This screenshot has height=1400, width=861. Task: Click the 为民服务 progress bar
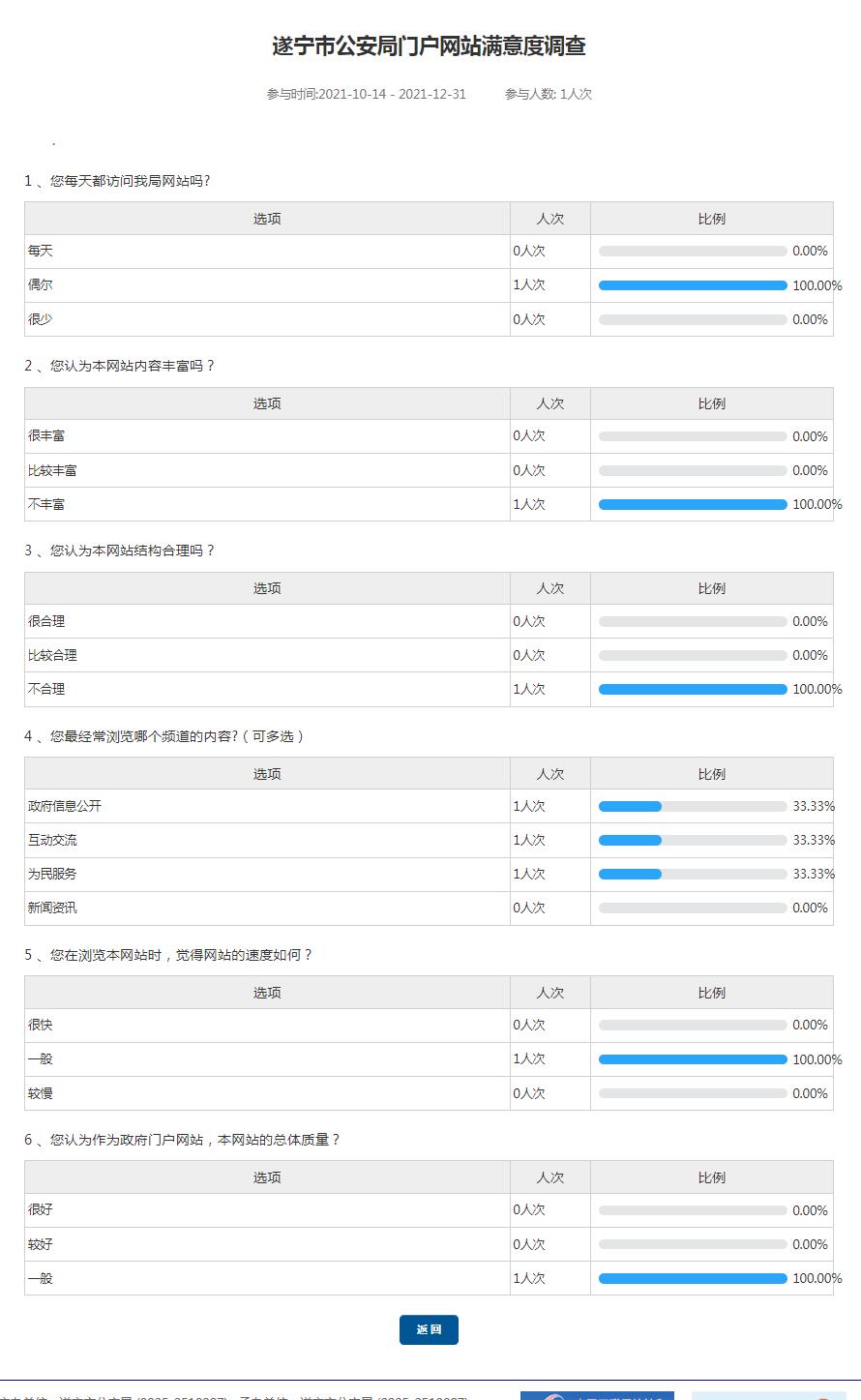[693, 874]
